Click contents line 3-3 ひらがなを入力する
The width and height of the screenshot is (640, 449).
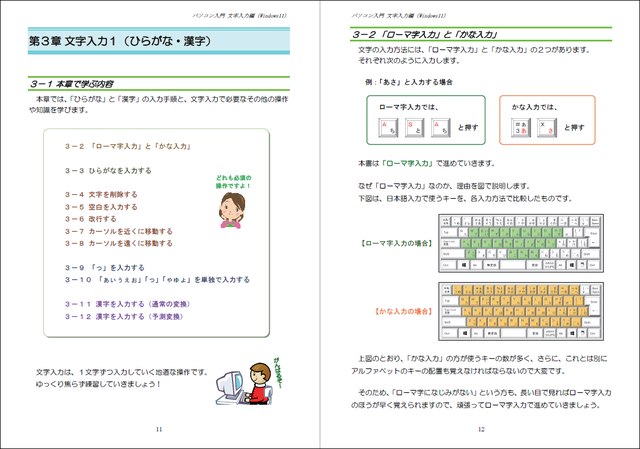108,171
